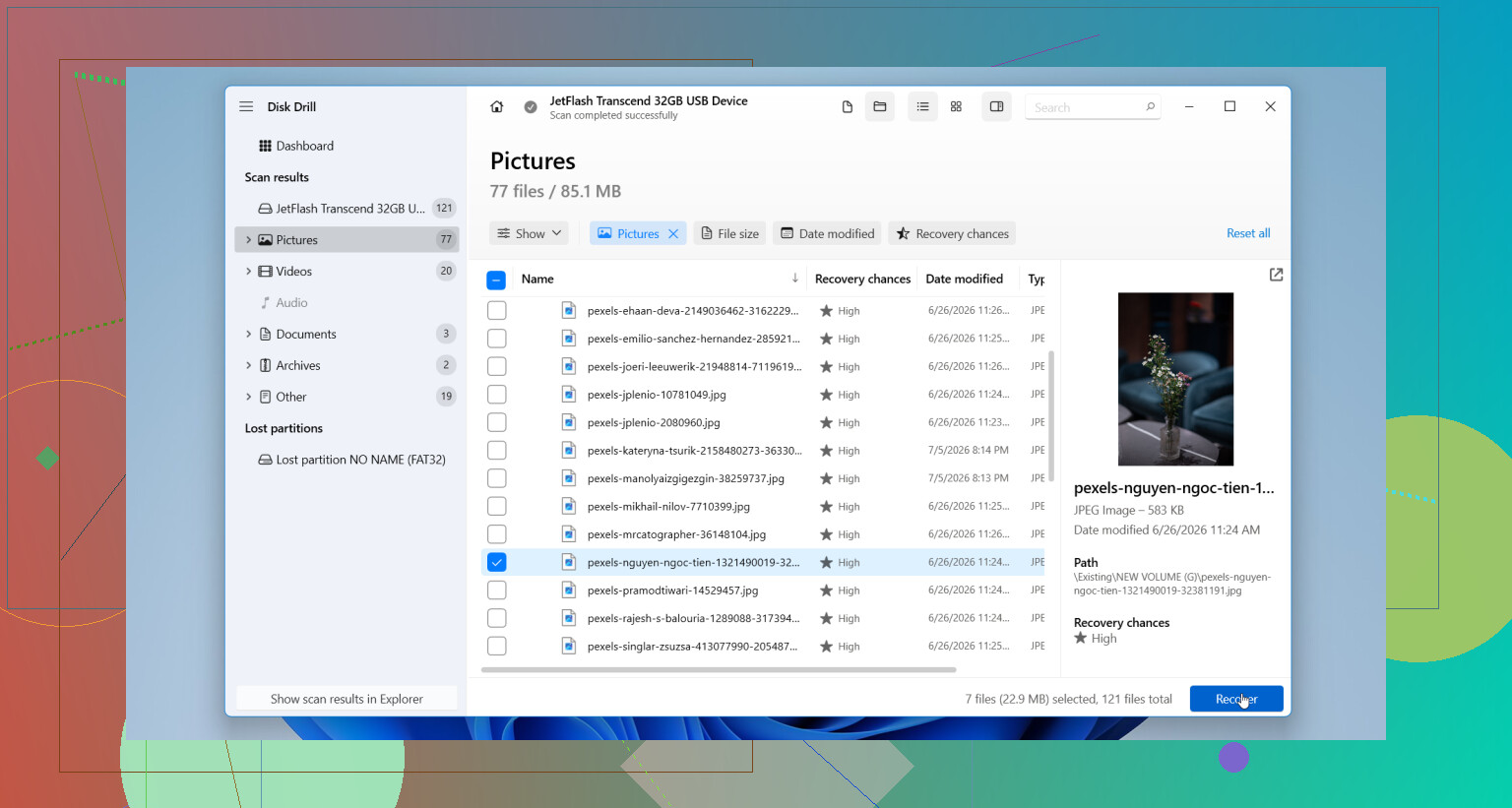Select the Archives category in sidebar
Viewport: 1512px width, 808px height.
click(346, 365)
